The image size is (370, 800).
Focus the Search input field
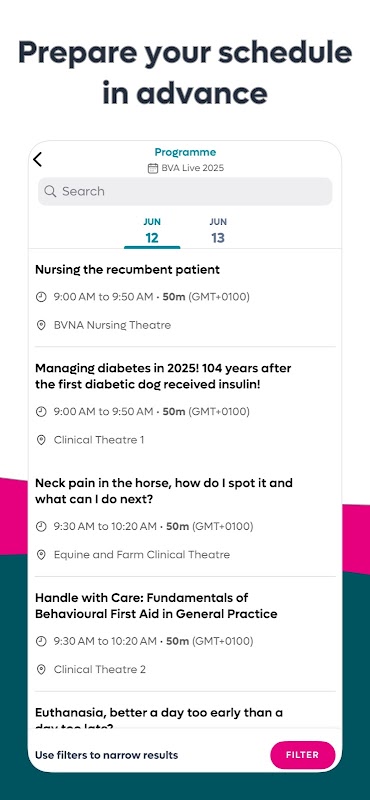point(185,191)
